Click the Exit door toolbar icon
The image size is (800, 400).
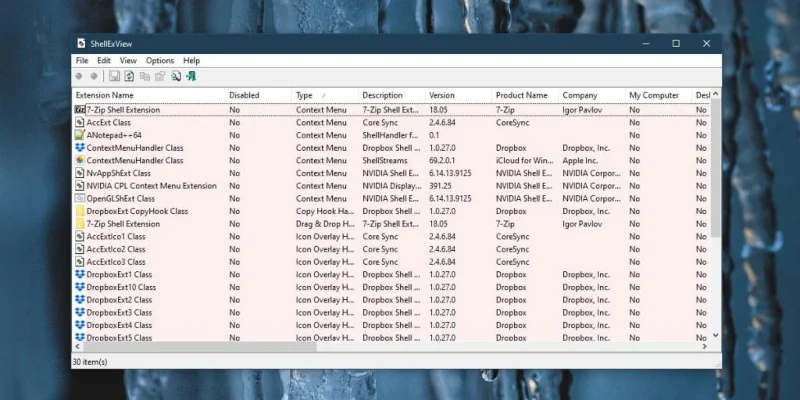click(x=191, y=76)
